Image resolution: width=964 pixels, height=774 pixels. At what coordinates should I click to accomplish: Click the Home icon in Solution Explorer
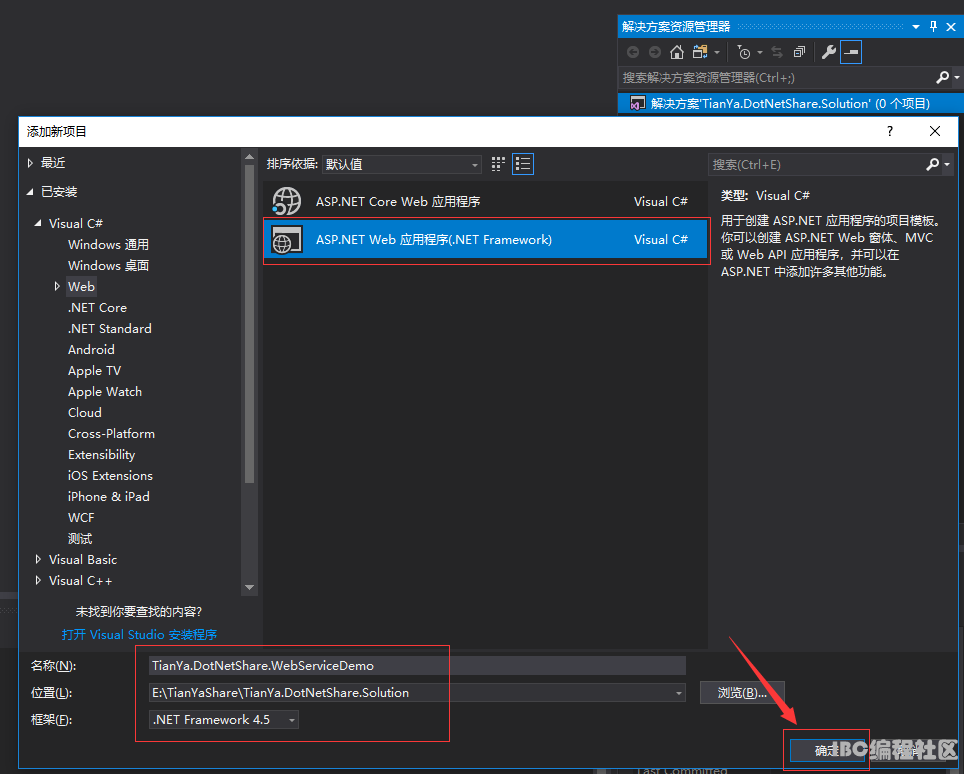coord(676,52)
